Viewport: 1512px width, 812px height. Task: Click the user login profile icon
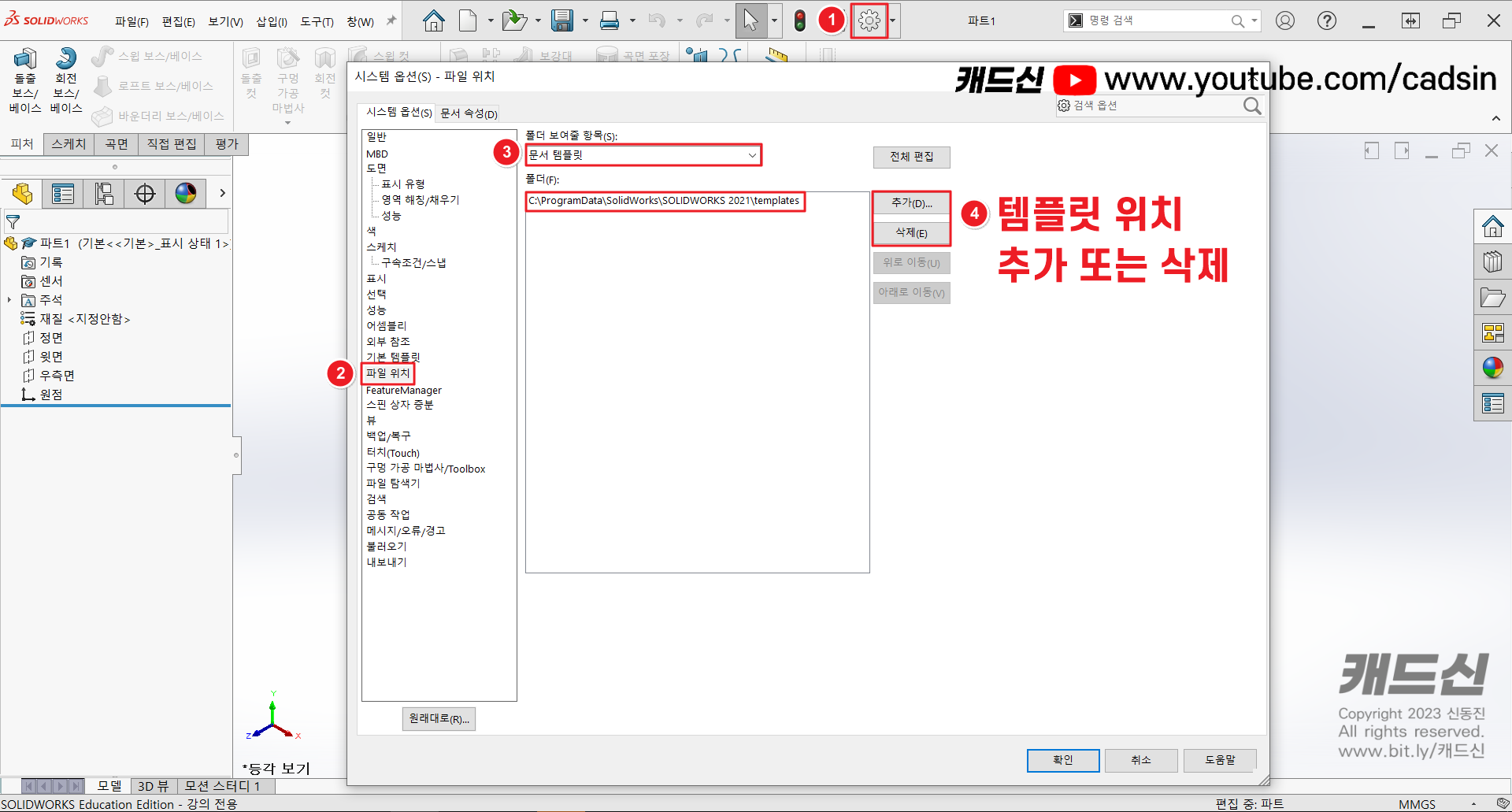(x=1285, y=20)
